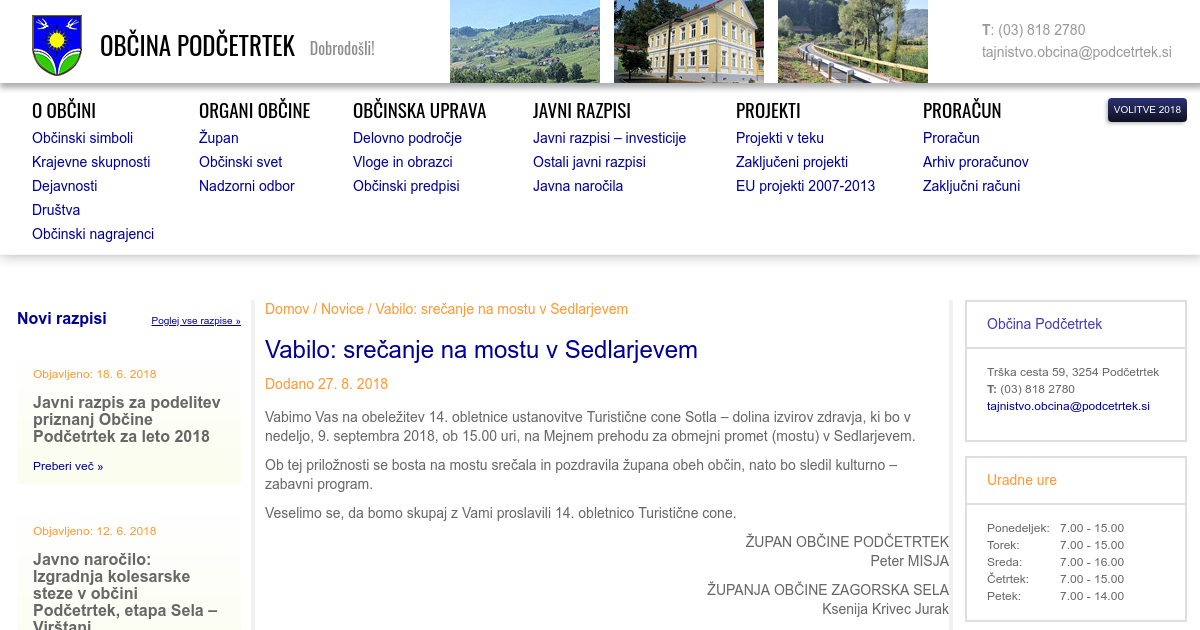Go to Novice breadcrumb link

pyautogui.click(x=342, y=309)
